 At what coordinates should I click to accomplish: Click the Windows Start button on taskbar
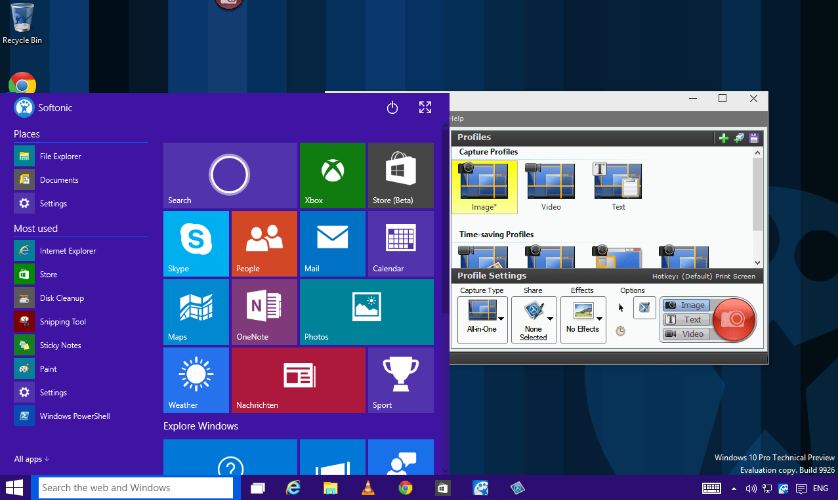[14, 488]
